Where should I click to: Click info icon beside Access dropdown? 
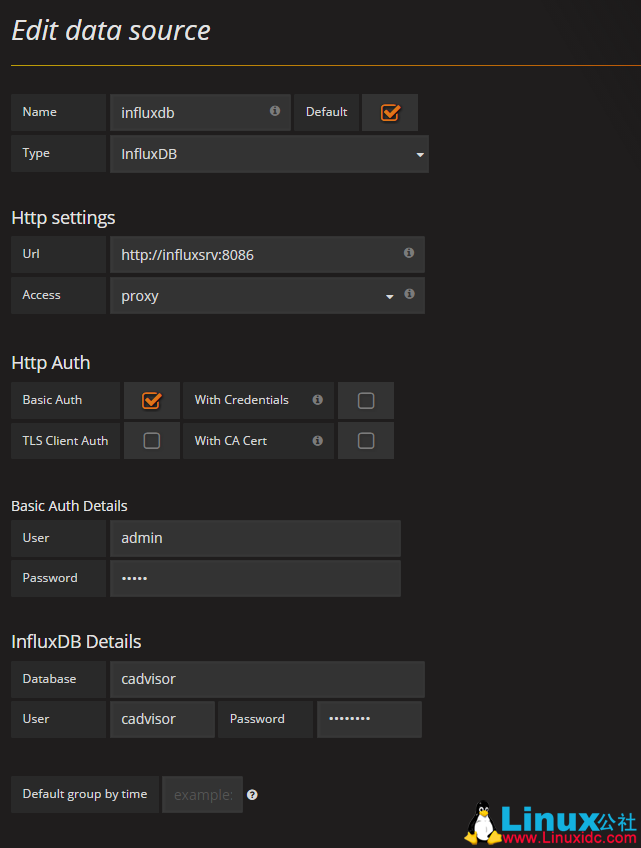[409, 295]
